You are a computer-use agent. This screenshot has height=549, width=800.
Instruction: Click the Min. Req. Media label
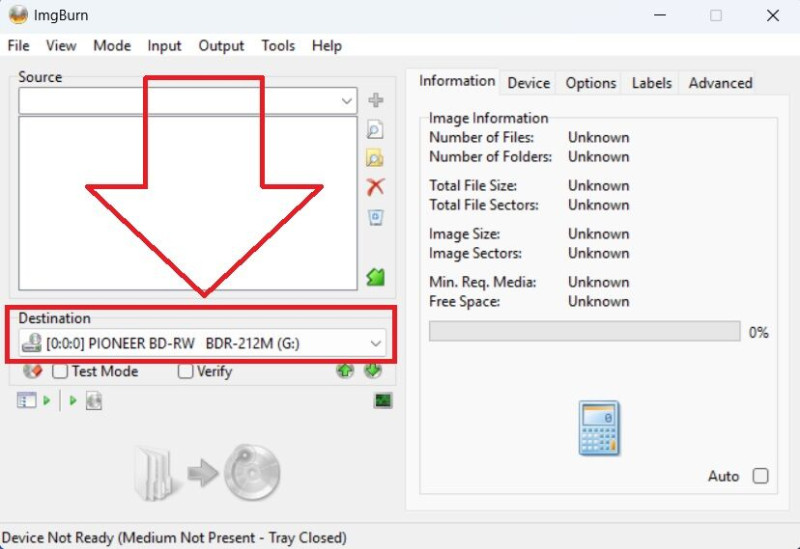483,282
